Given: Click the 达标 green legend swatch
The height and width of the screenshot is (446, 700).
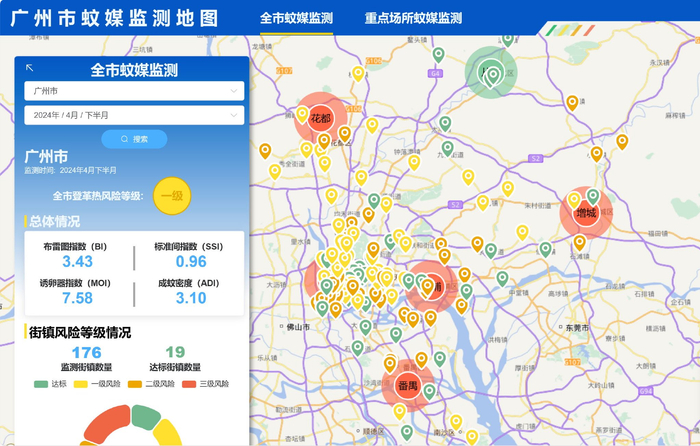Looking at the screenshot, I should pyautogui.click(x=41, y=384).
